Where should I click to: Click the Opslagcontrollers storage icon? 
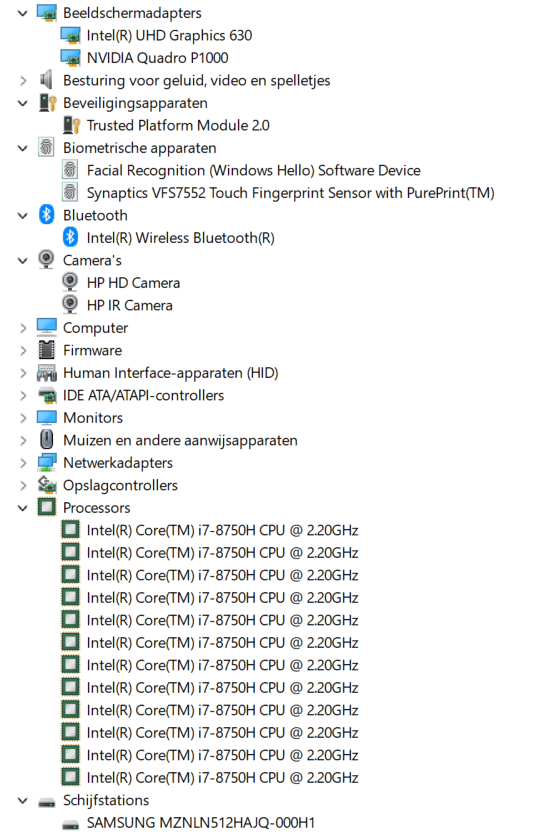pos(47,484)
